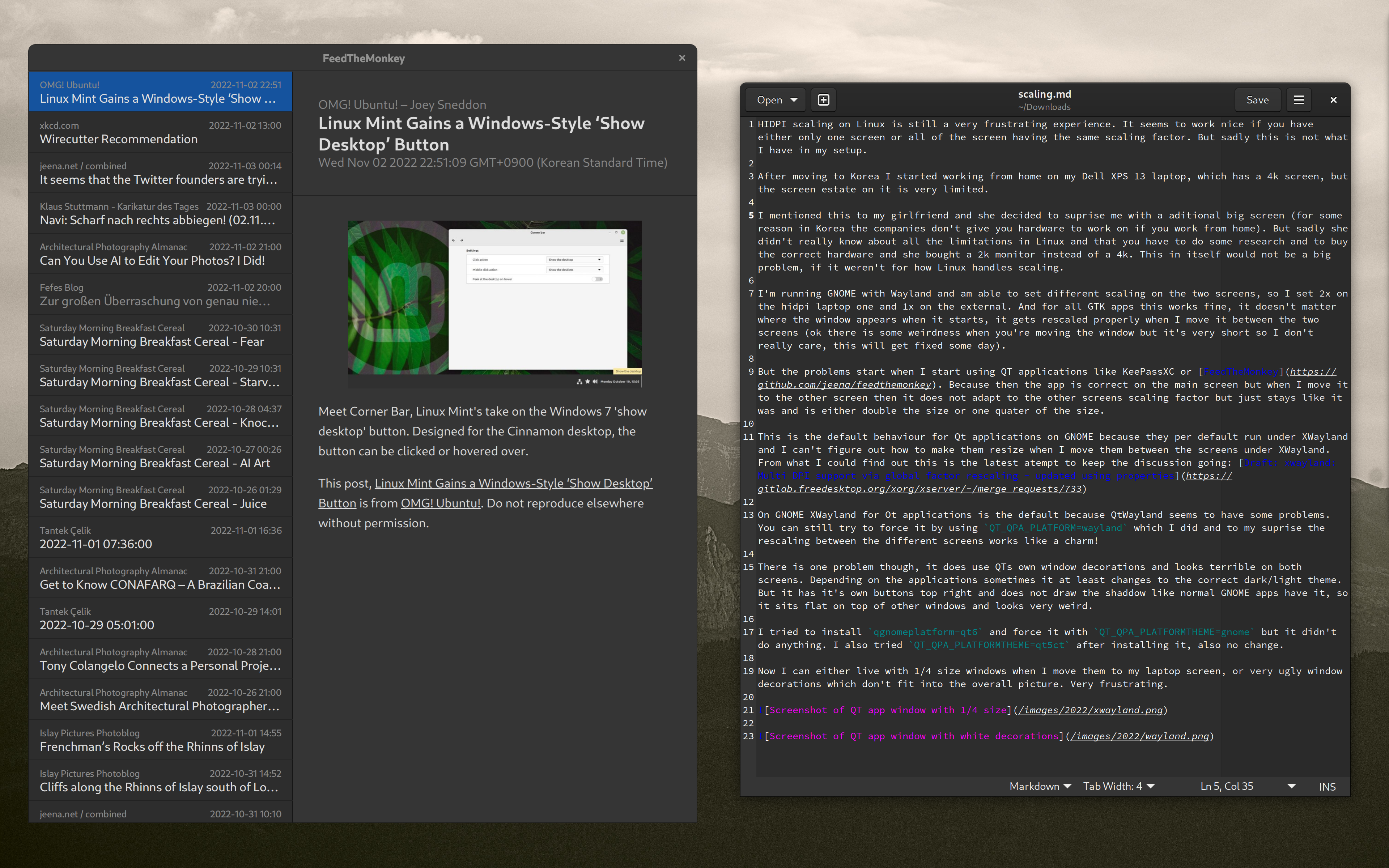Open Saturday Morning Breakfast Cereal - Juice
The width and height of the screenshot is (1389, 868).
160,497
